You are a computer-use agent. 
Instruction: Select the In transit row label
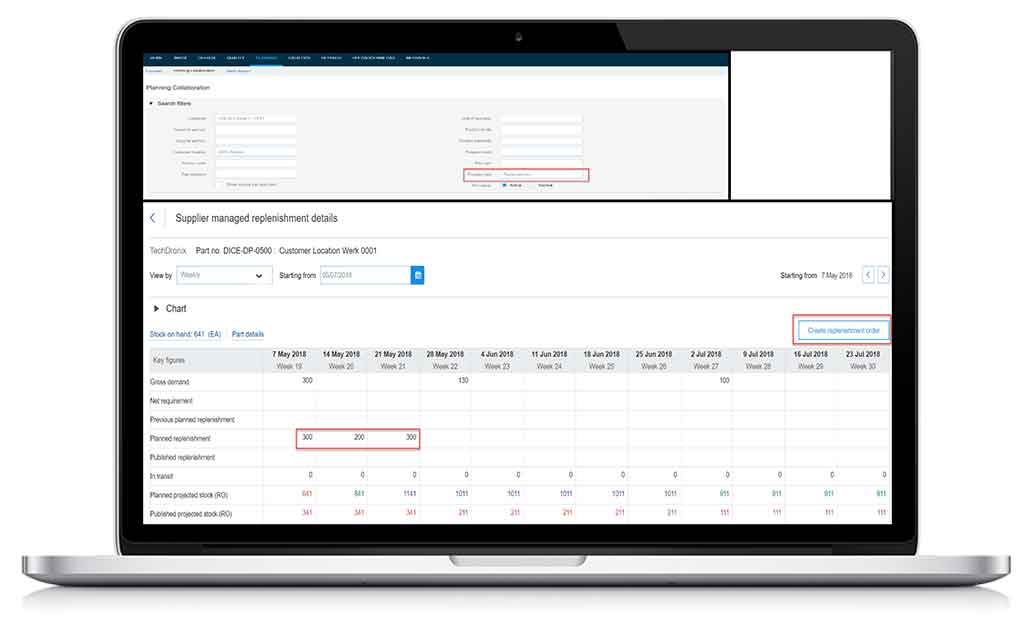161,476
